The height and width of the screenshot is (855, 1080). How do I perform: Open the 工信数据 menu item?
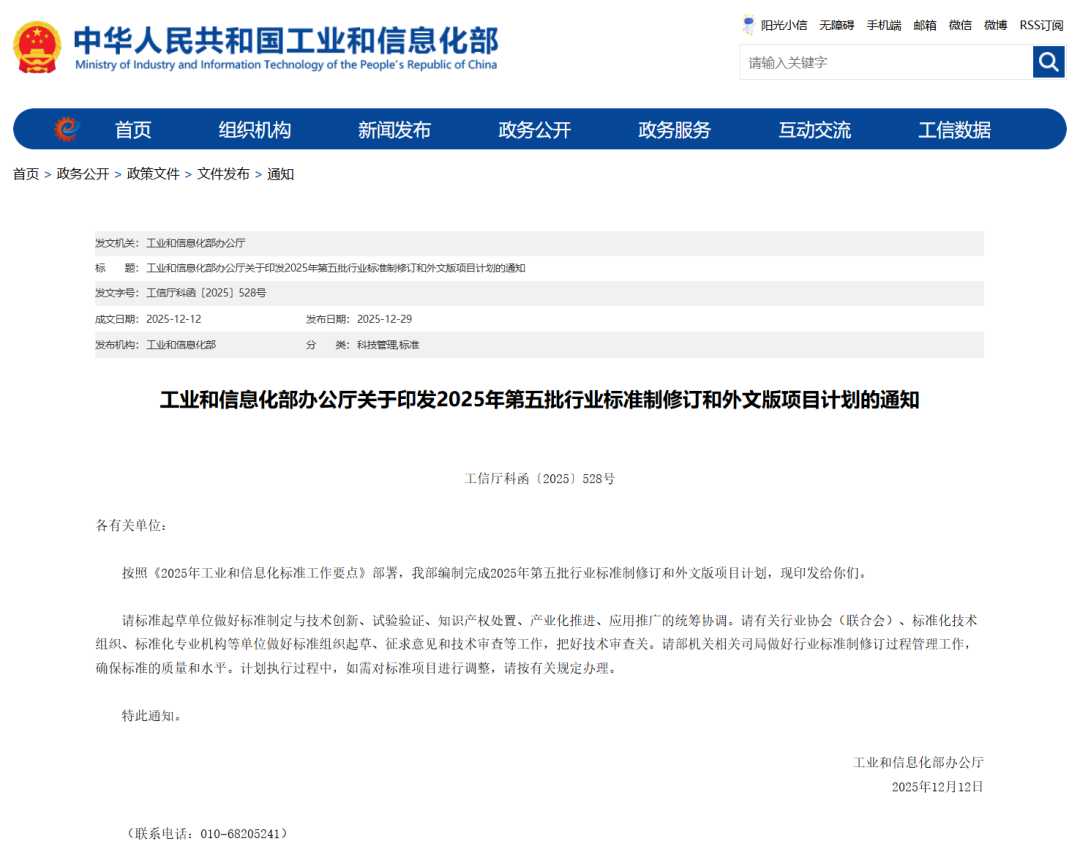click(954, 129)
